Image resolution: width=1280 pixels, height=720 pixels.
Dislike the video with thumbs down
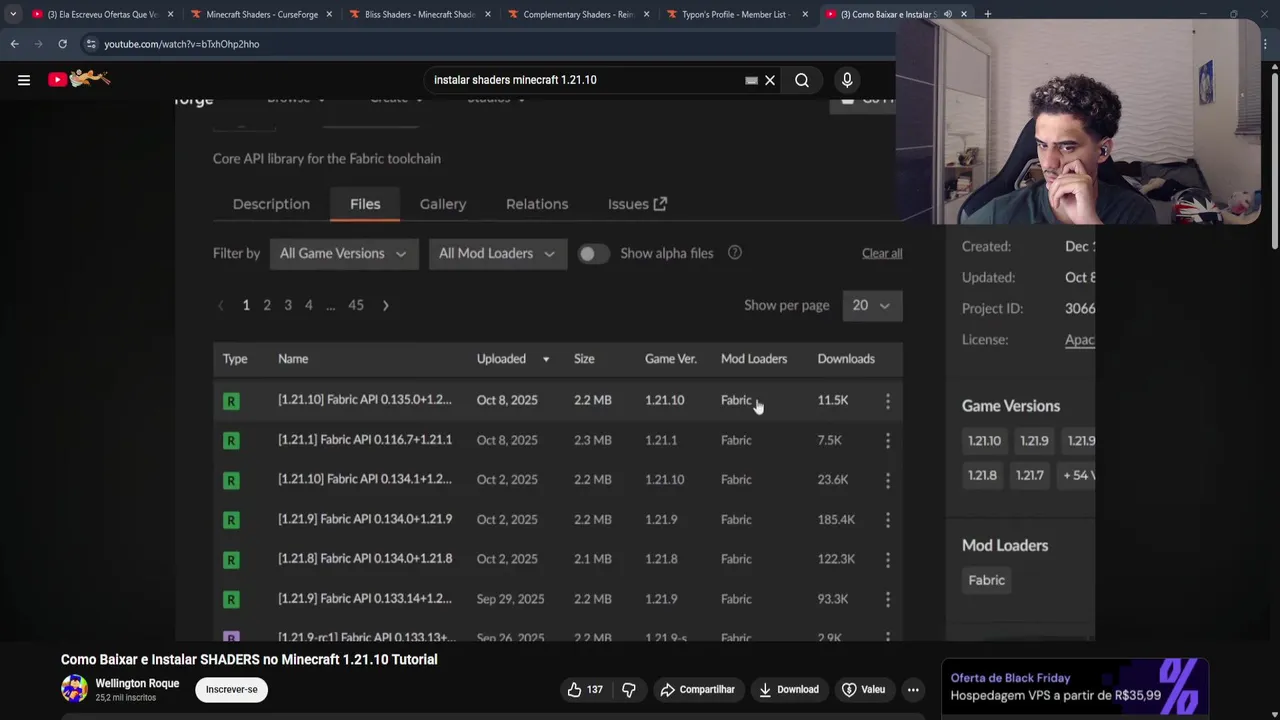click(x=629, y=689)
